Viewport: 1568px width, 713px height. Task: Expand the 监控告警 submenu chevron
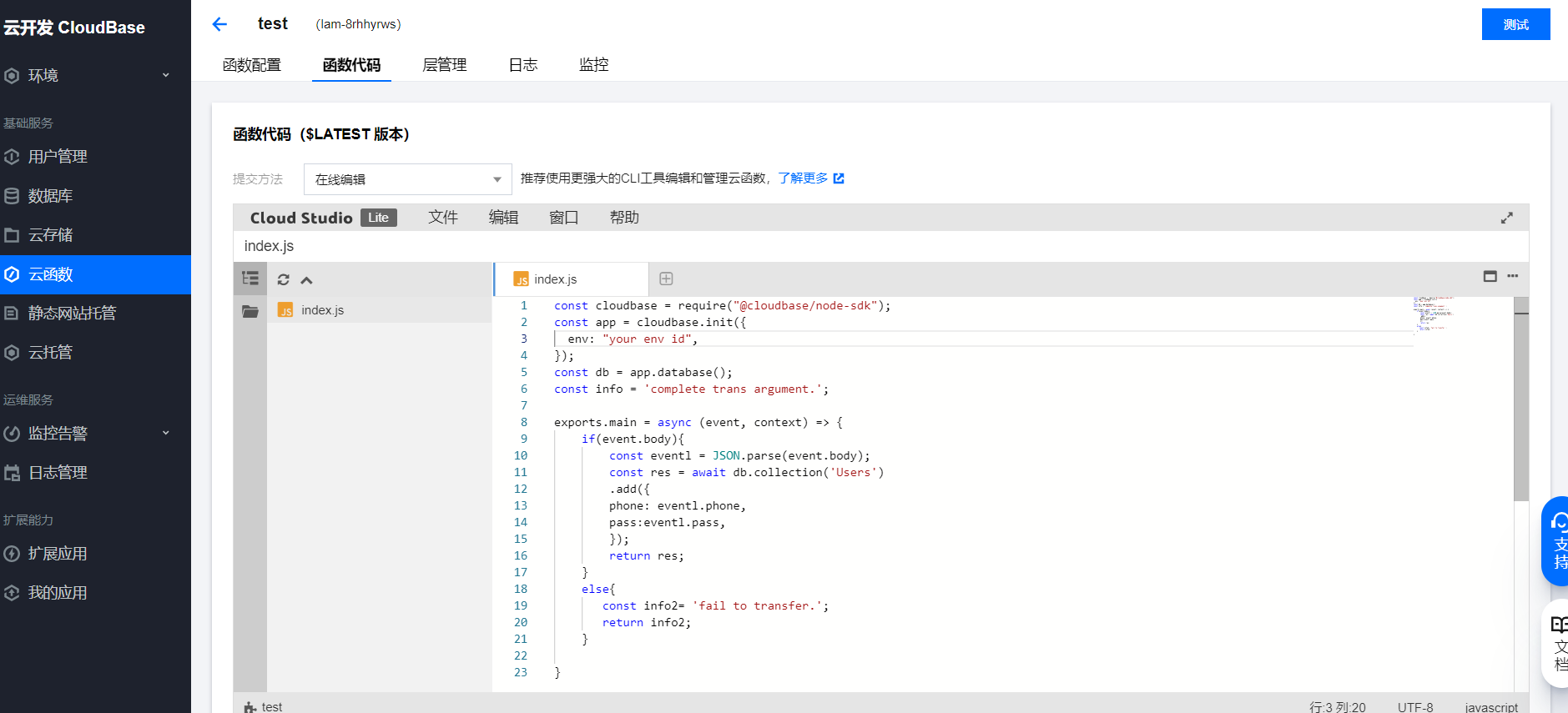[x=165, y=434]
